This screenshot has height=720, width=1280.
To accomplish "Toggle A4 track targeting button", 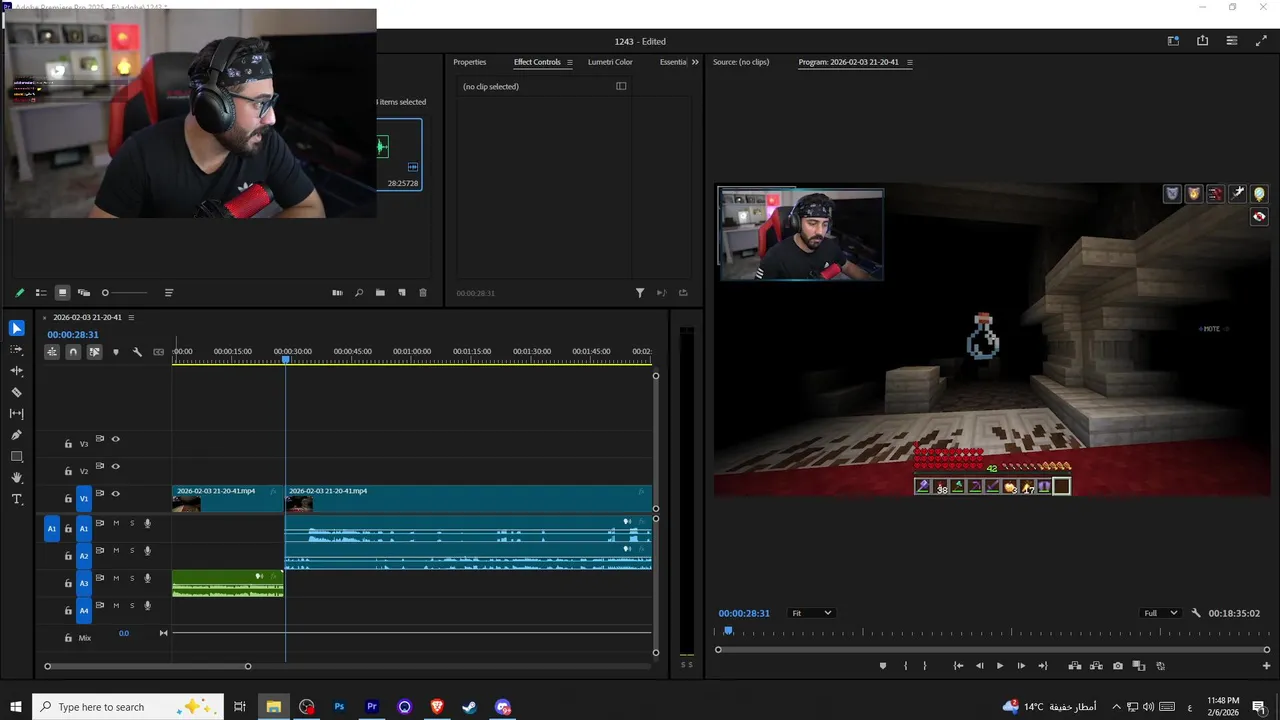I will [x=84, y=610].
